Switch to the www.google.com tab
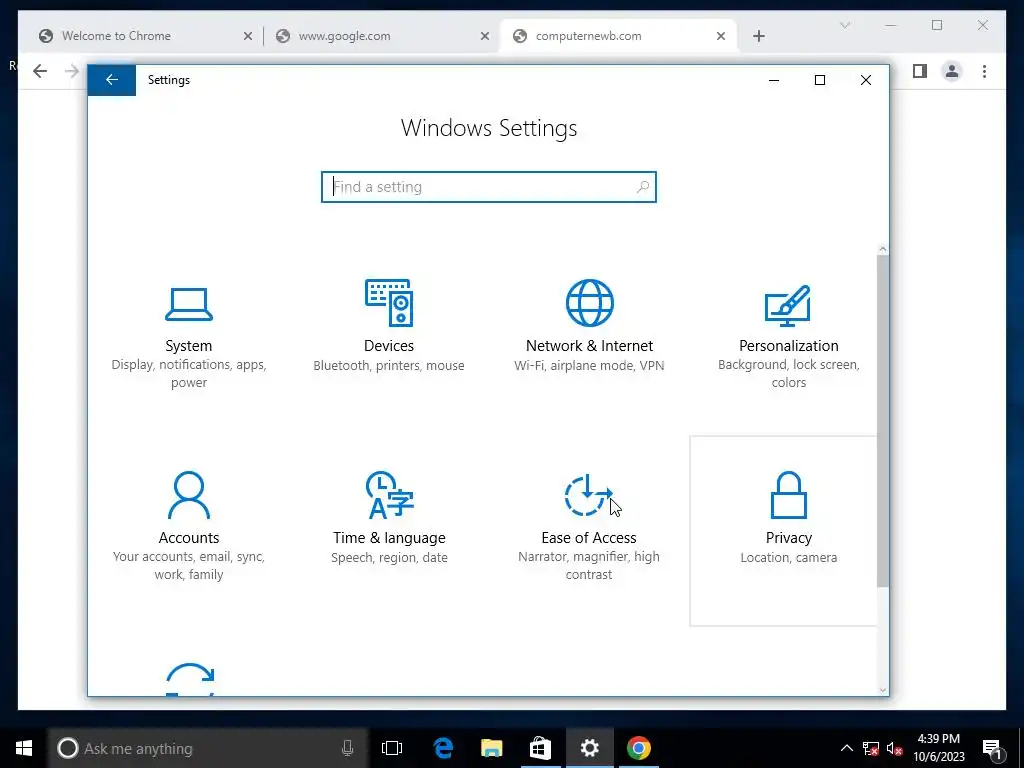This screenshot has width=1024, height=768. (x=382, y=36)
